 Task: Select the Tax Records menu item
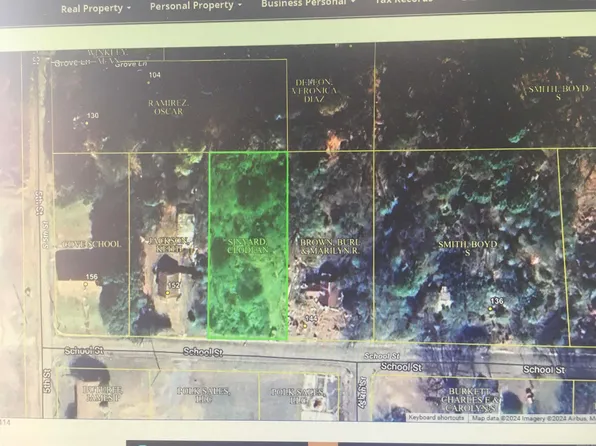click(404, 2)
